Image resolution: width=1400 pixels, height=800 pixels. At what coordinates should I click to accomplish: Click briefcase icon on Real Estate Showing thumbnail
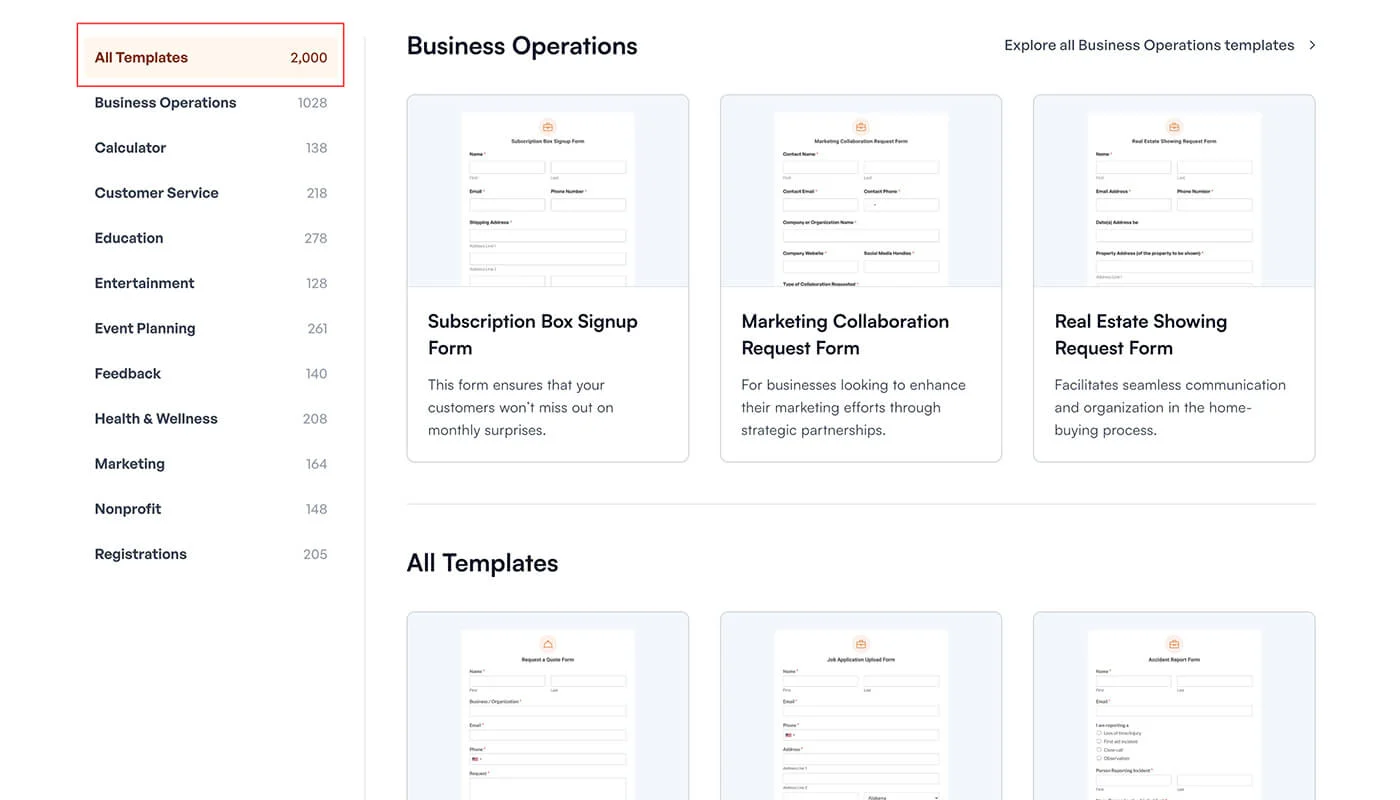tap(1174, 127)
